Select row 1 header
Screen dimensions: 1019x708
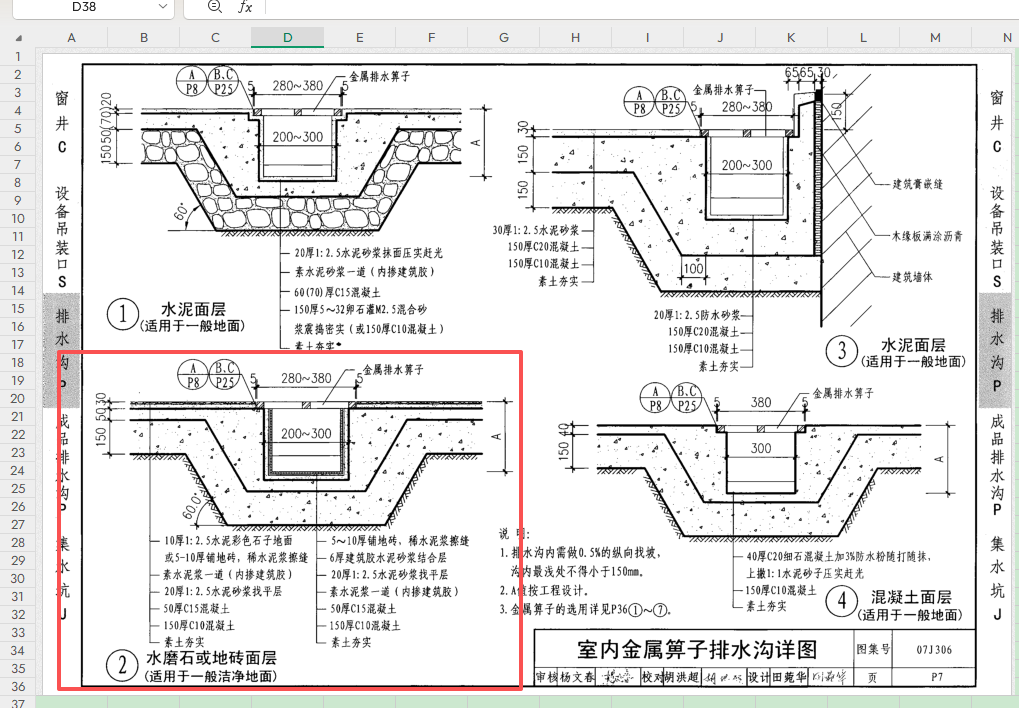[18, 57]
